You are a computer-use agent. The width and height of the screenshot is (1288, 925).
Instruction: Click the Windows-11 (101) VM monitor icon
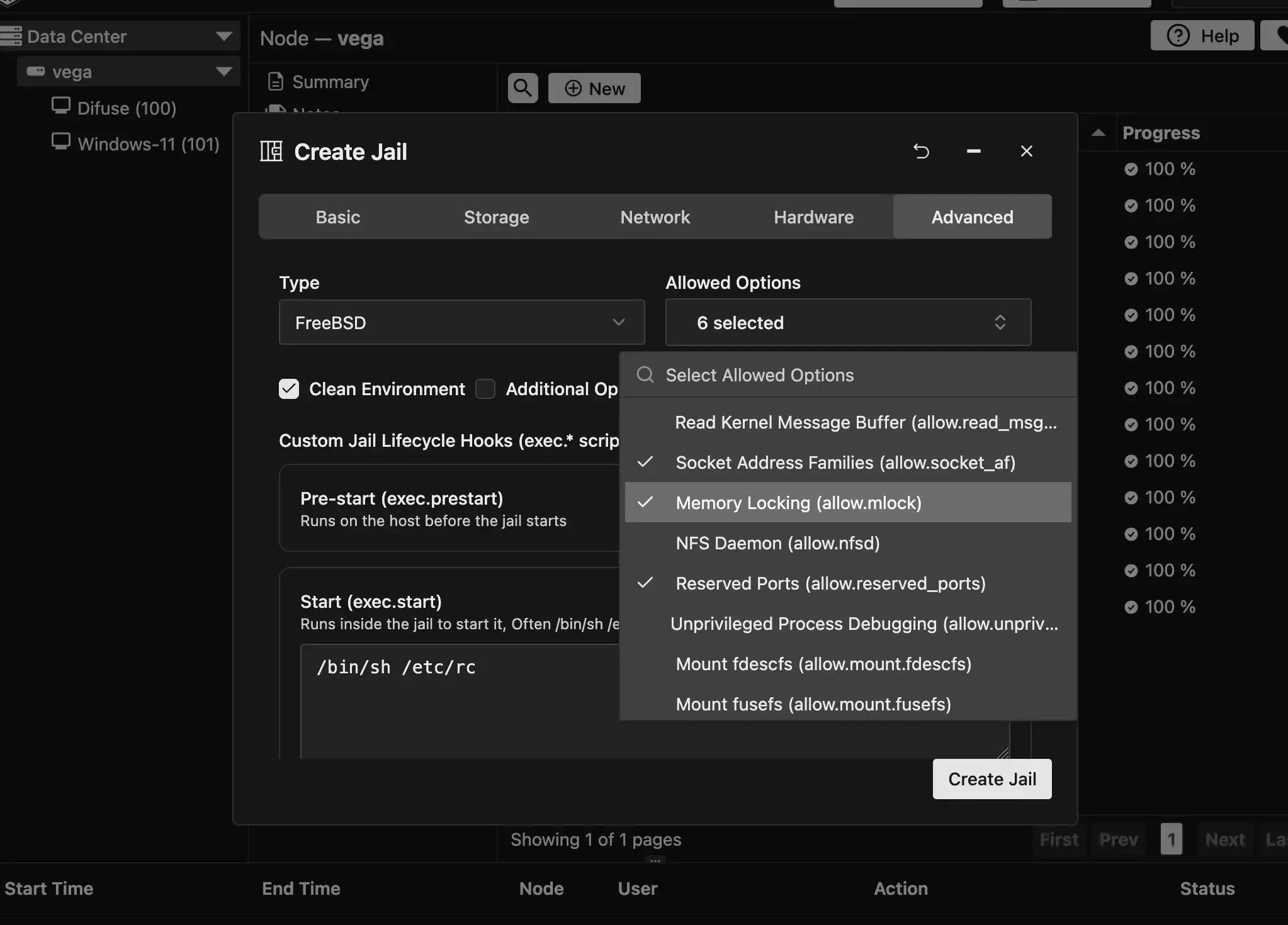click(x=61, y=142)
